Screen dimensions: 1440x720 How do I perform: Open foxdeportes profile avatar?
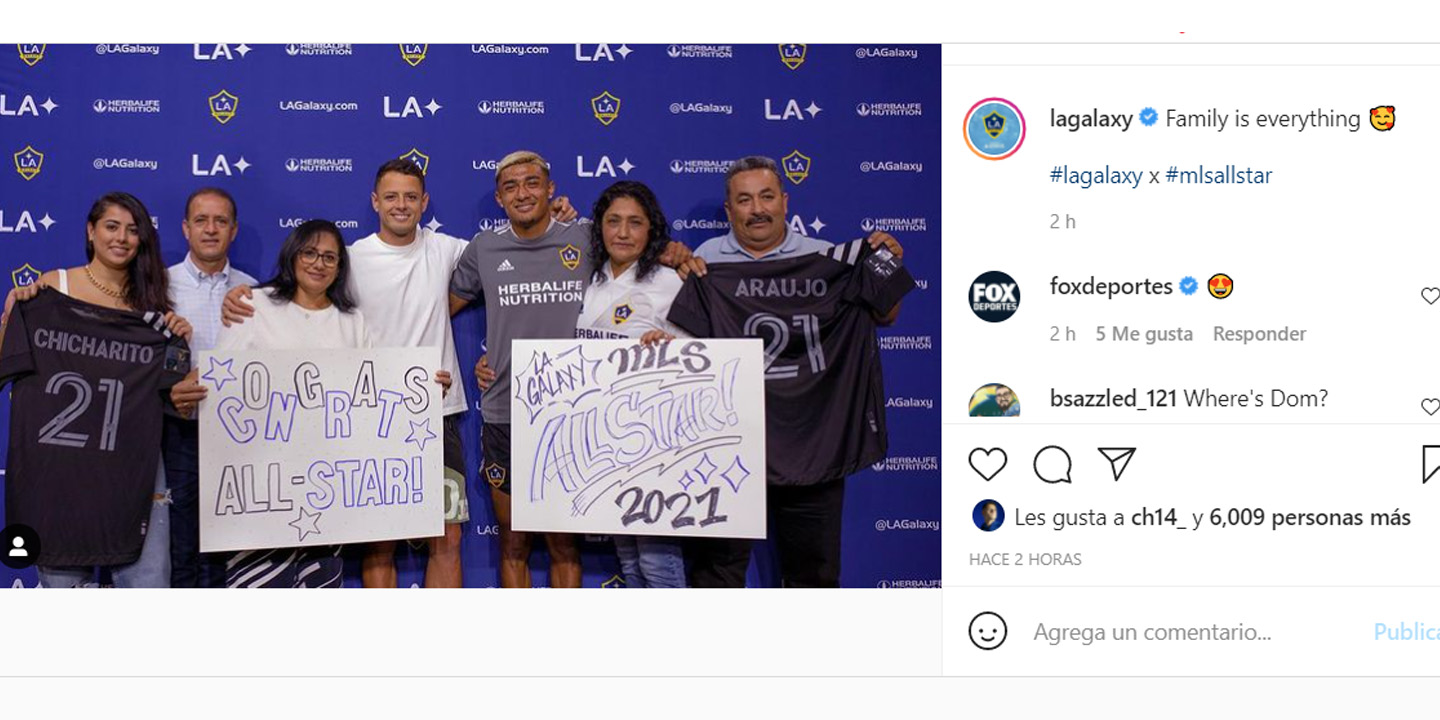coord(994,296)
